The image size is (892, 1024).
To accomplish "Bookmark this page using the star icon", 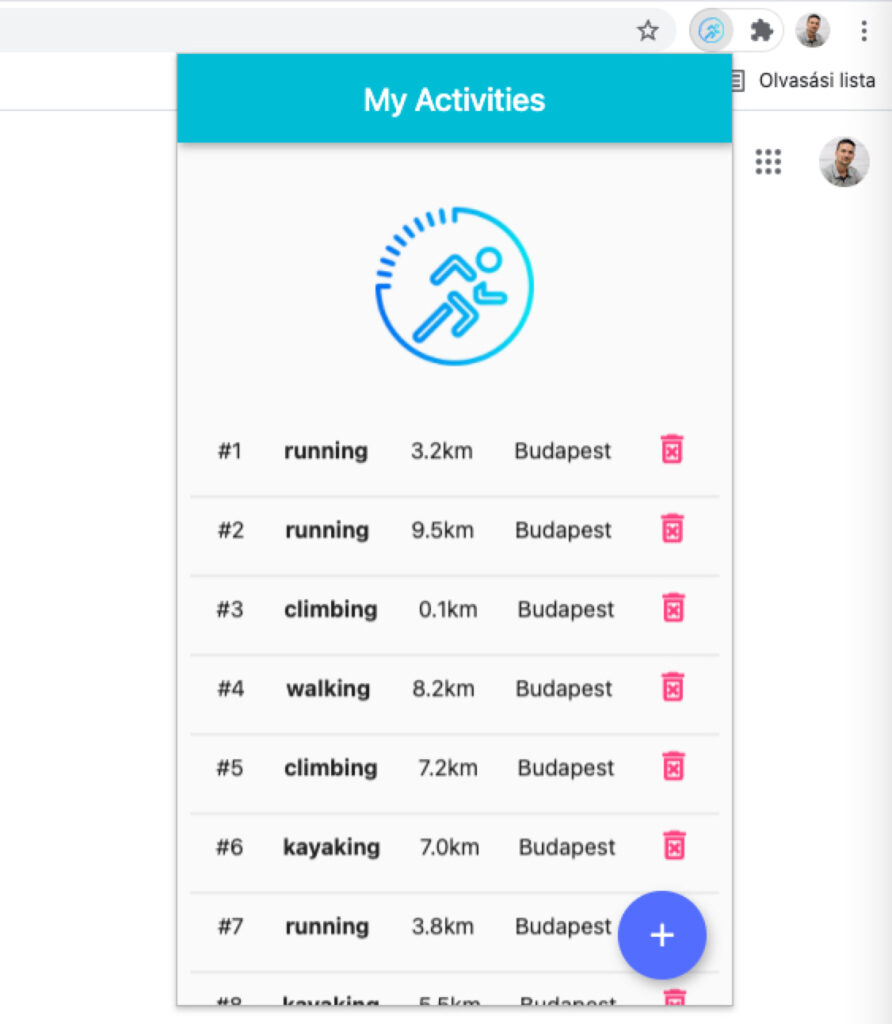I will [647, 30].
